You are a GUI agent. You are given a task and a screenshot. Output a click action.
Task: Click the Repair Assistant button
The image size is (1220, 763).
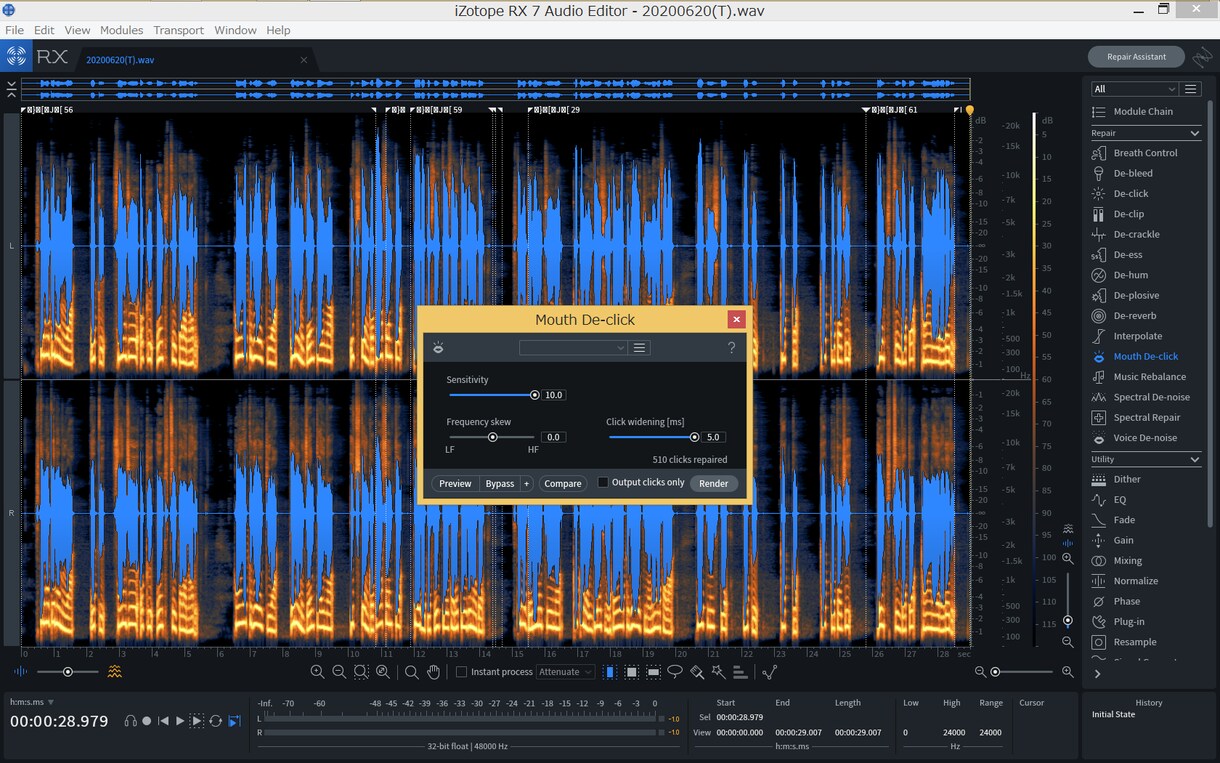coord(1136,57)
